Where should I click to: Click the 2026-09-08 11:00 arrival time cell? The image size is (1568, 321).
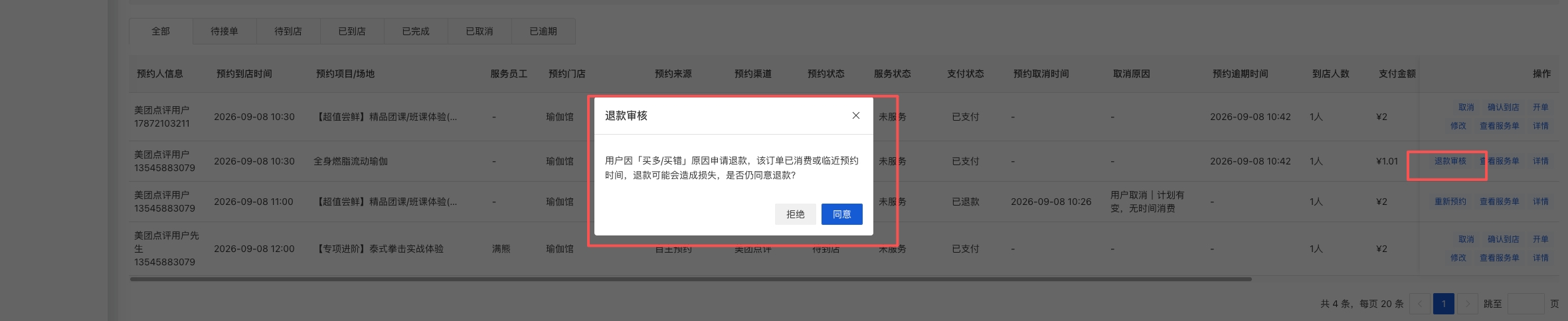(254, 202)
